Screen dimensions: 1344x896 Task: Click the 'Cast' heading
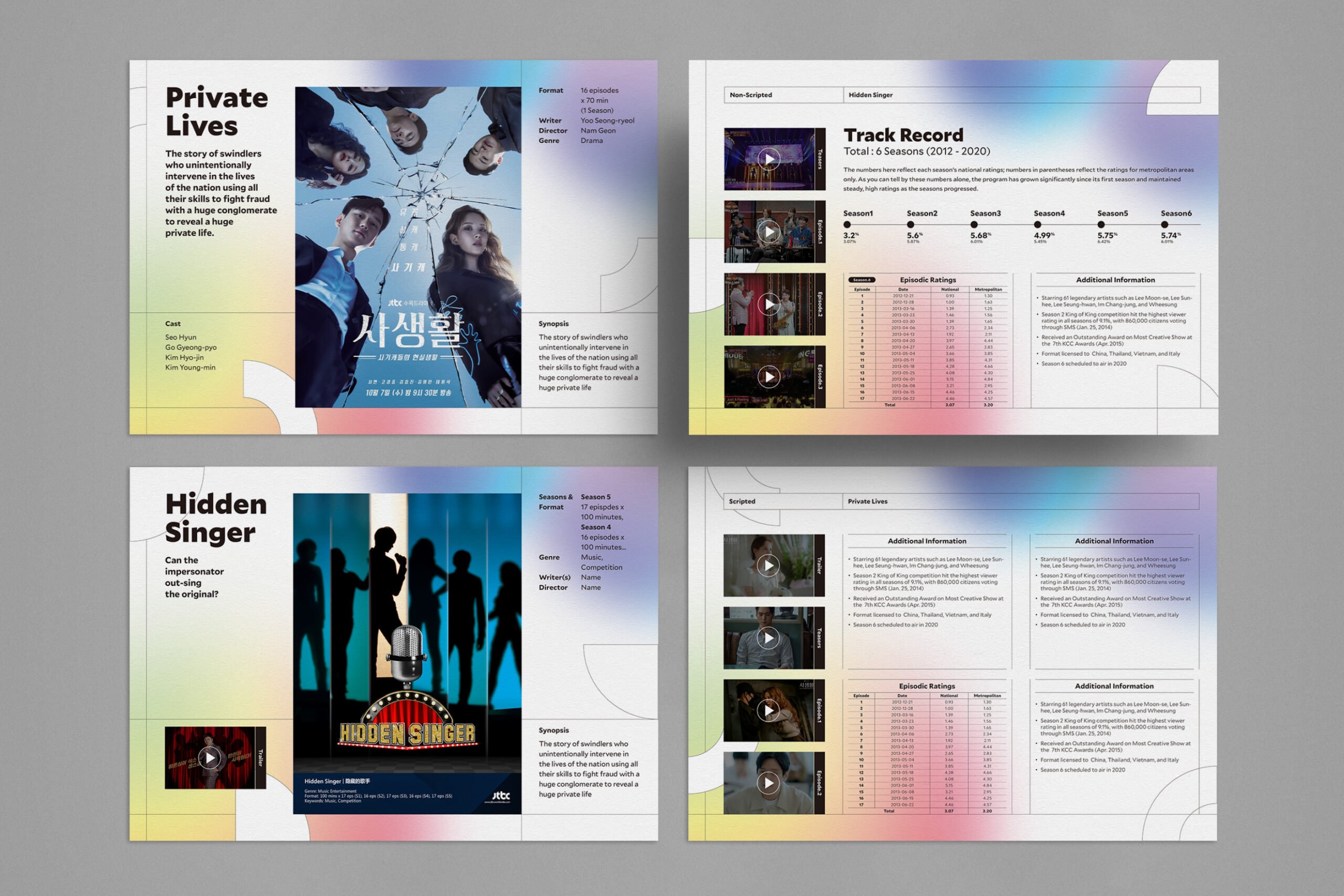pos(173,323)
